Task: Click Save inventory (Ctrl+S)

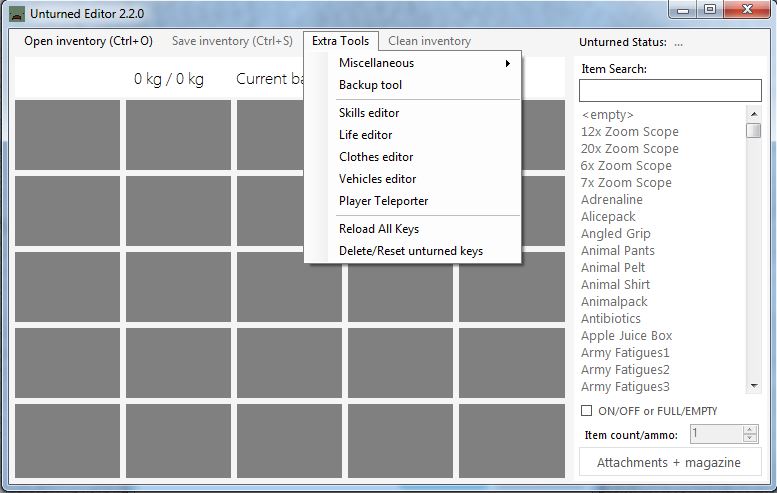Action: pyautogui.click(x=232, y=41)
